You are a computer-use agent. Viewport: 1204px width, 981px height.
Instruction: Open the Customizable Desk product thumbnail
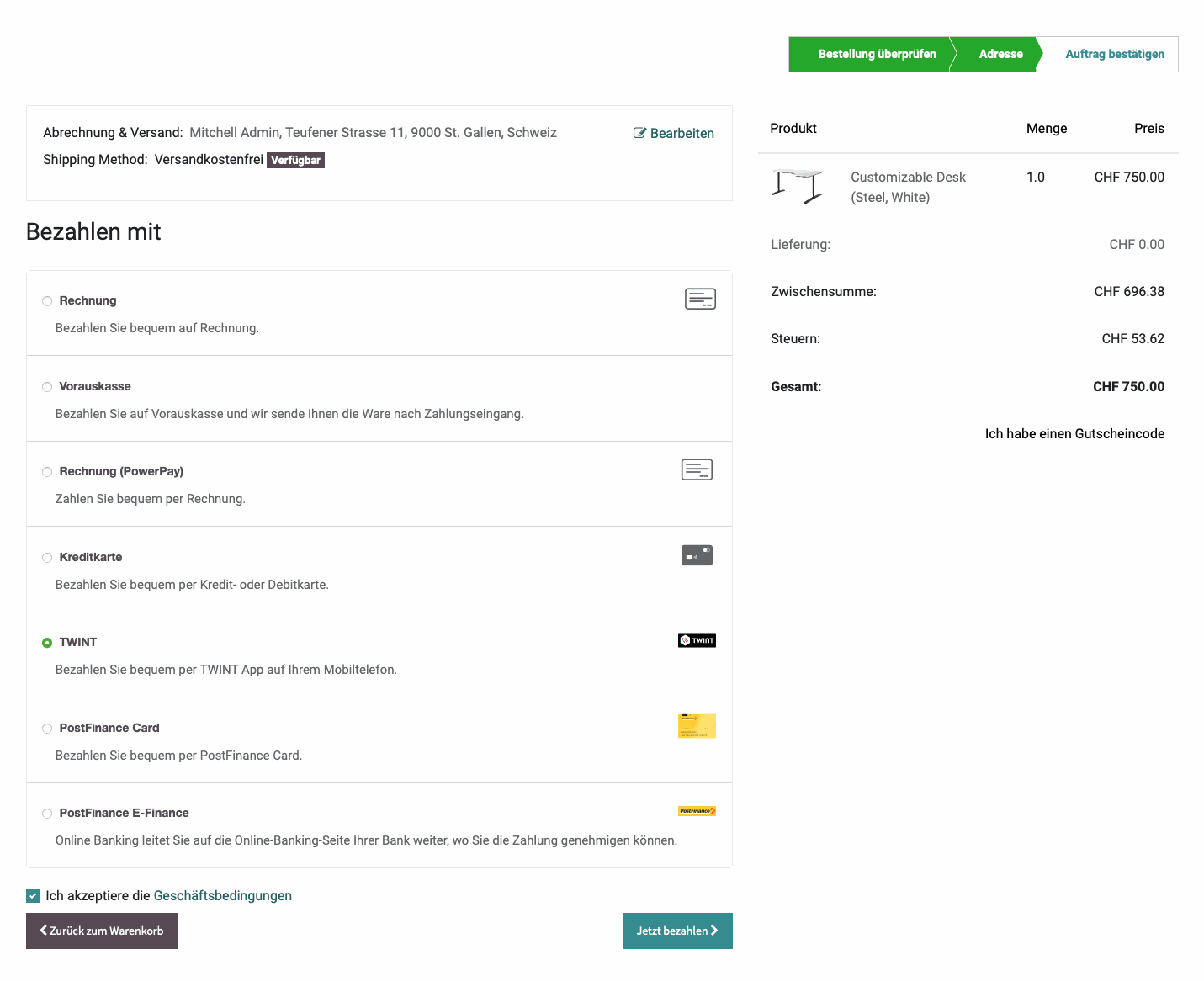pyautogui.click(x=797, y=186)
